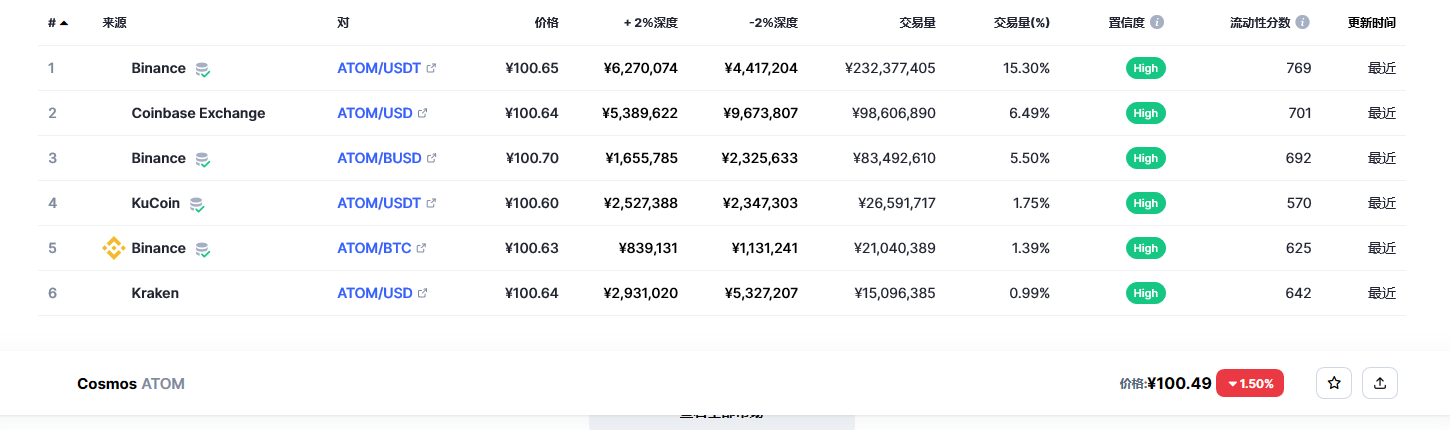Open the ATOM/USD pair link on Kraken
The image size is (1450, 430).
click(x=375, y=293)
